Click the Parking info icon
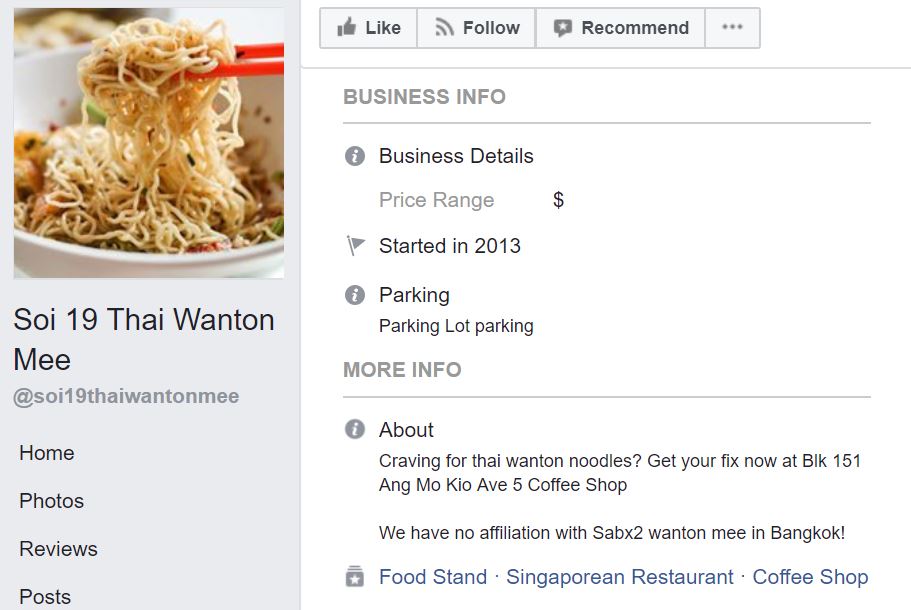This screenshot has height=610, width=911. click(x=354, y=295)
